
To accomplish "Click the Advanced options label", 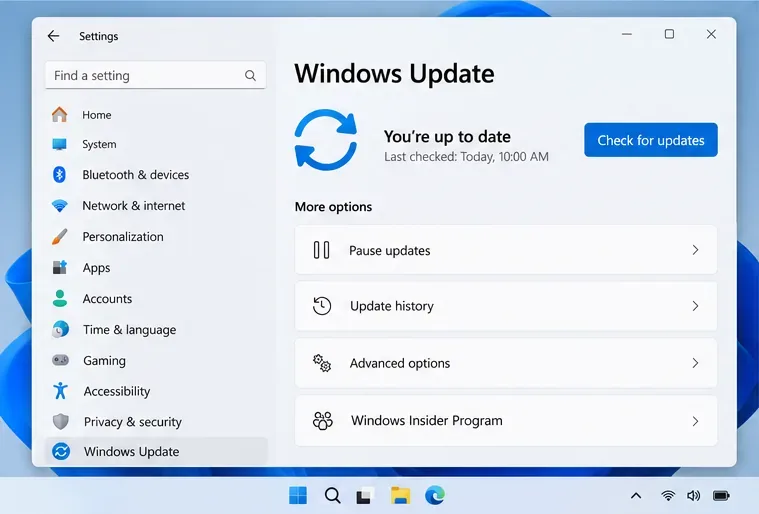I will 400,363.
